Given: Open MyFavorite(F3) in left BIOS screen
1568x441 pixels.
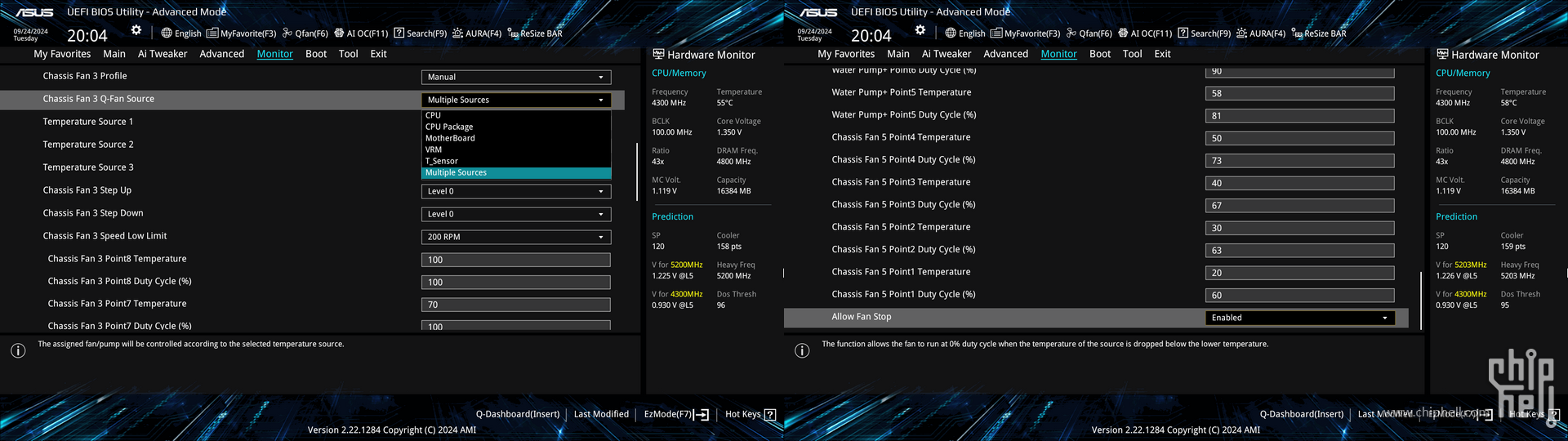Looking at the screenshot, I should (x=241, y=33).
